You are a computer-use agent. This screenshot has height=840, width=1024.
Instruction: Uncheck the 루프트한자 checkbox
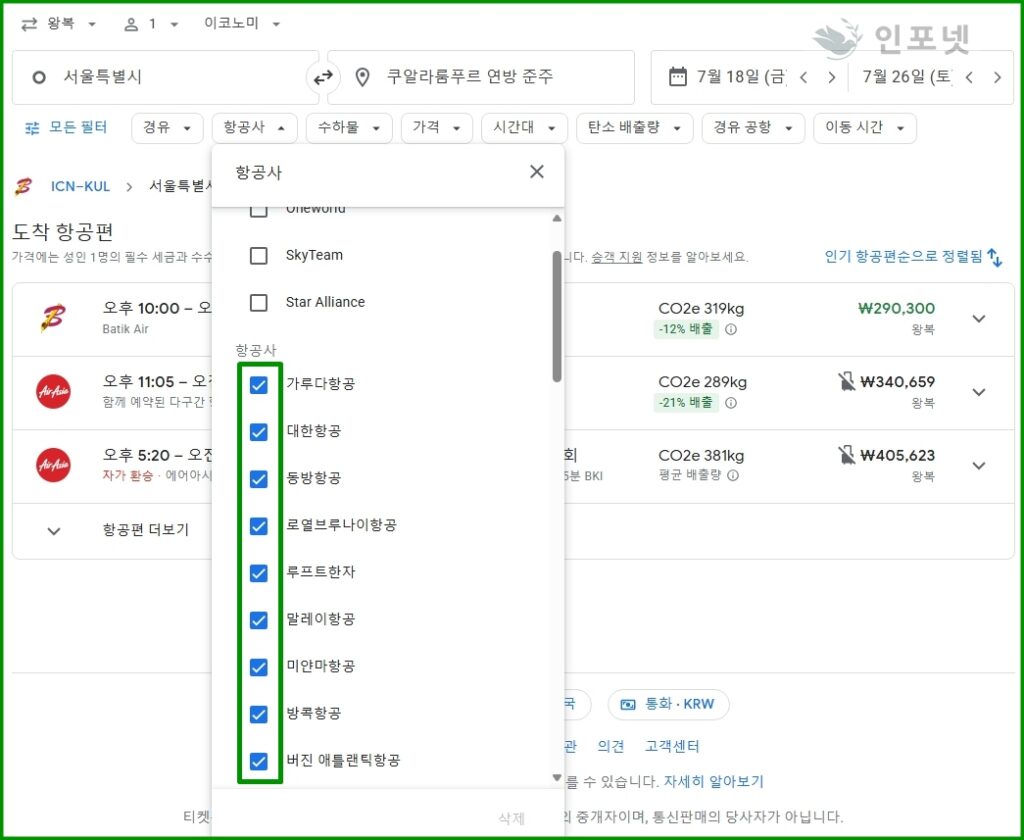pyautogui.click(x=259, y=573)
